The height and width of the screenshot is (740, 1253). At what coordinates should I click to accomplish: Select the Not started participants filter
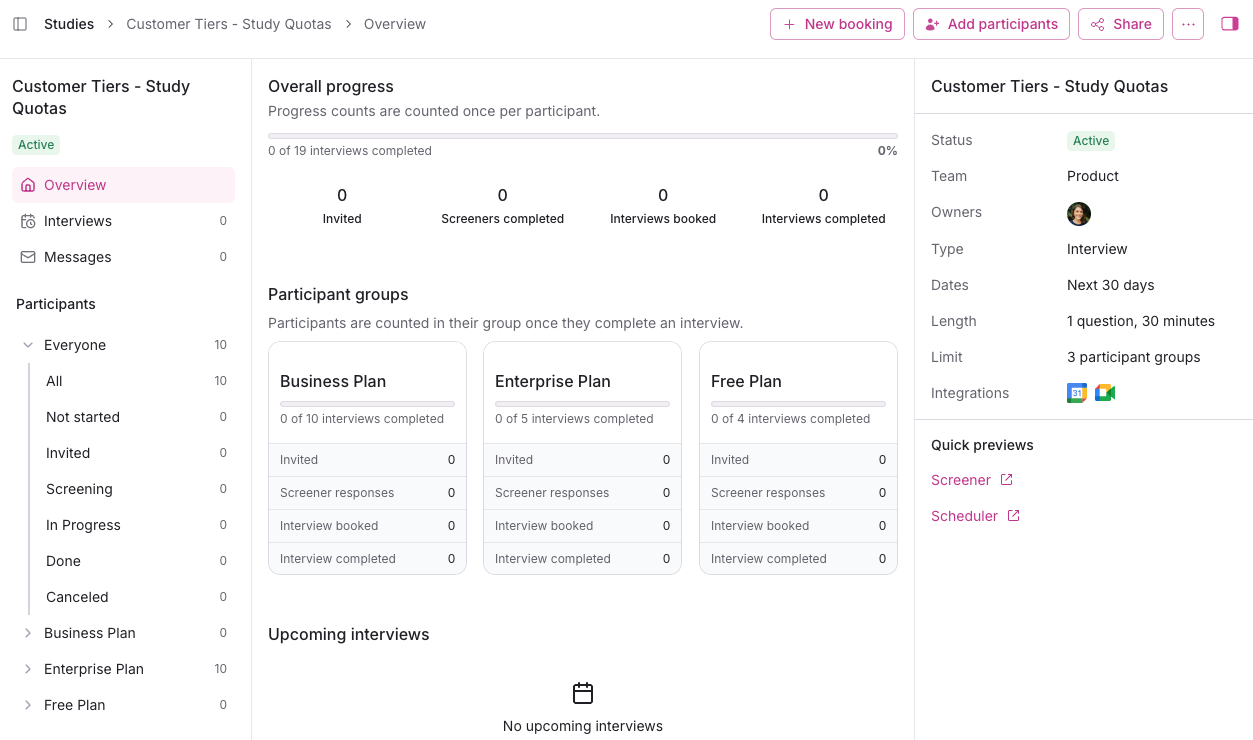coord(83,417)
